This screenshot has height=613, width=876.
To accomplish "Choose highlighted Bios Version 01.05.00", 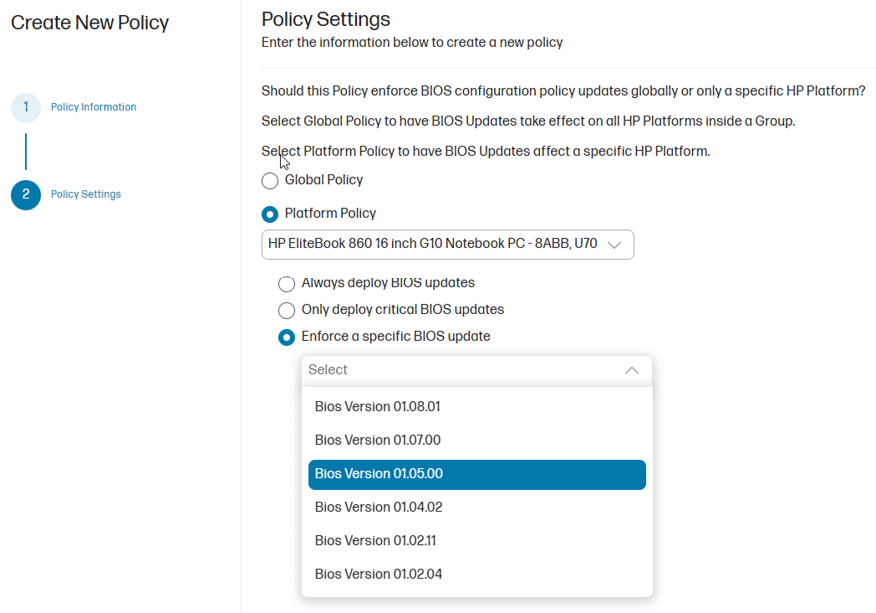I will [x=477, y=474].
